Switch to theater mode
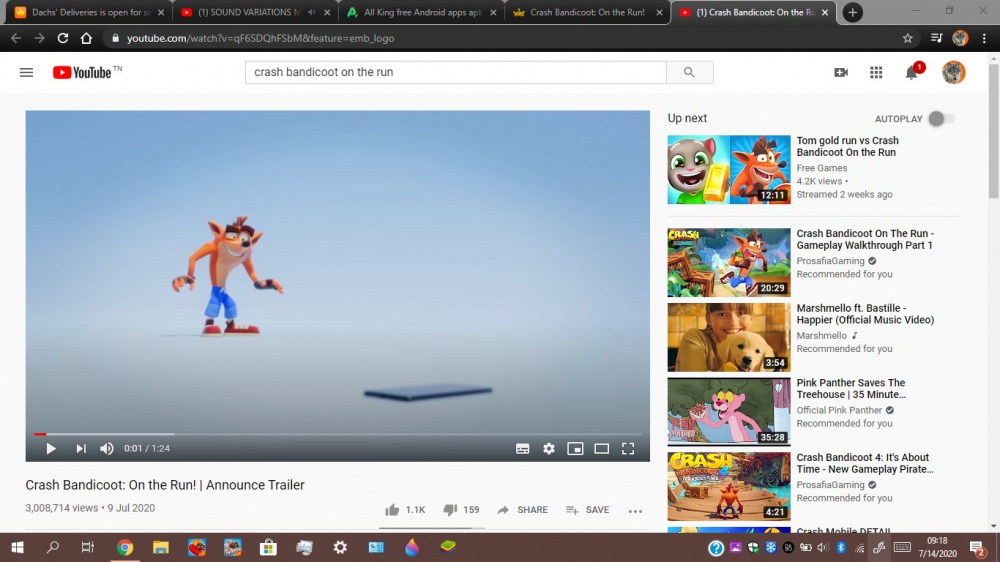The image size is (1000, 562). (x=601, y=448)
